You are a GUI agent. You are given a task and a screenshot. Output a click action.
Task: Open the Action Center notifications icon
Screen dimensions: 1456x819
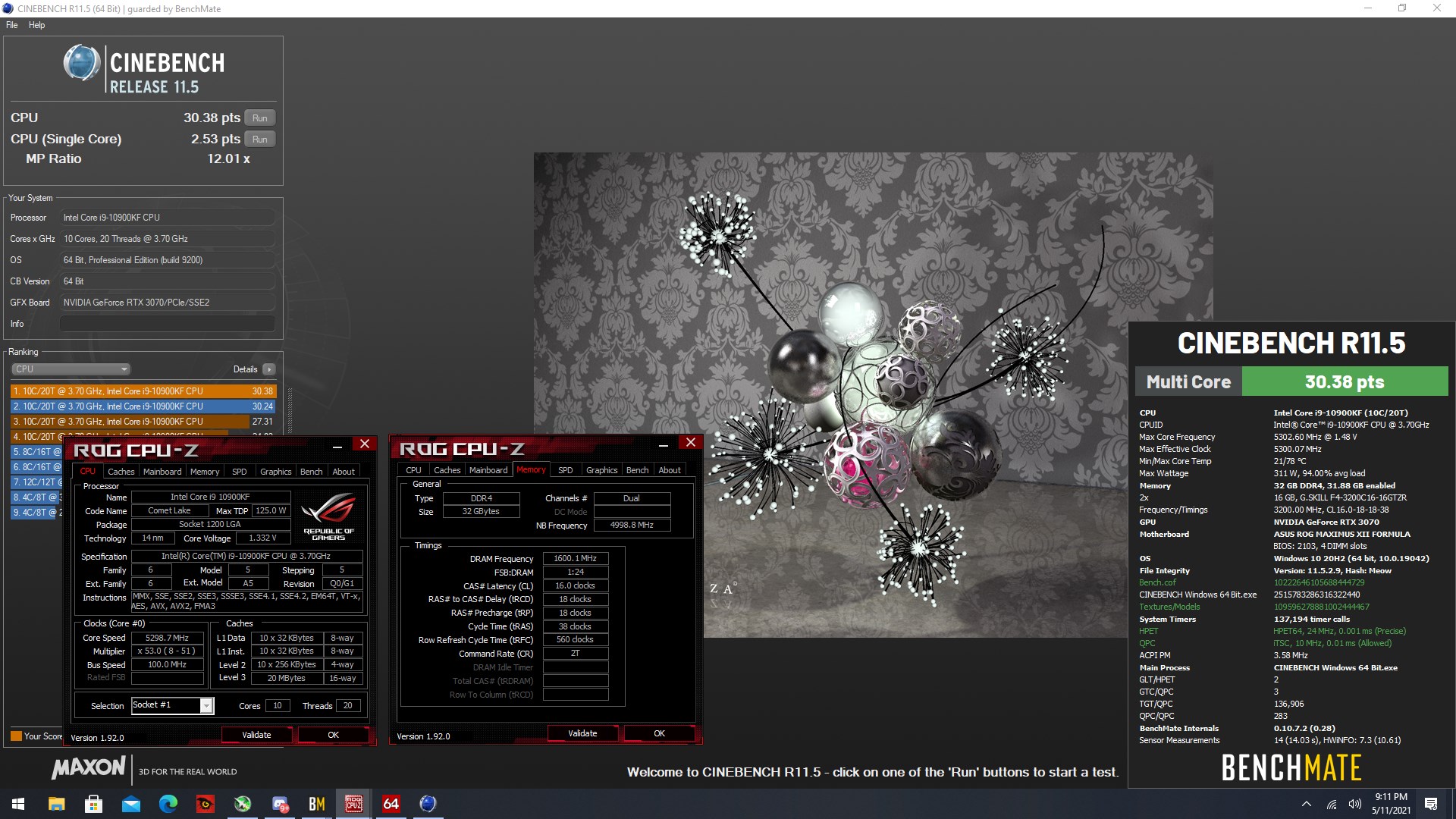point(1431,804)
